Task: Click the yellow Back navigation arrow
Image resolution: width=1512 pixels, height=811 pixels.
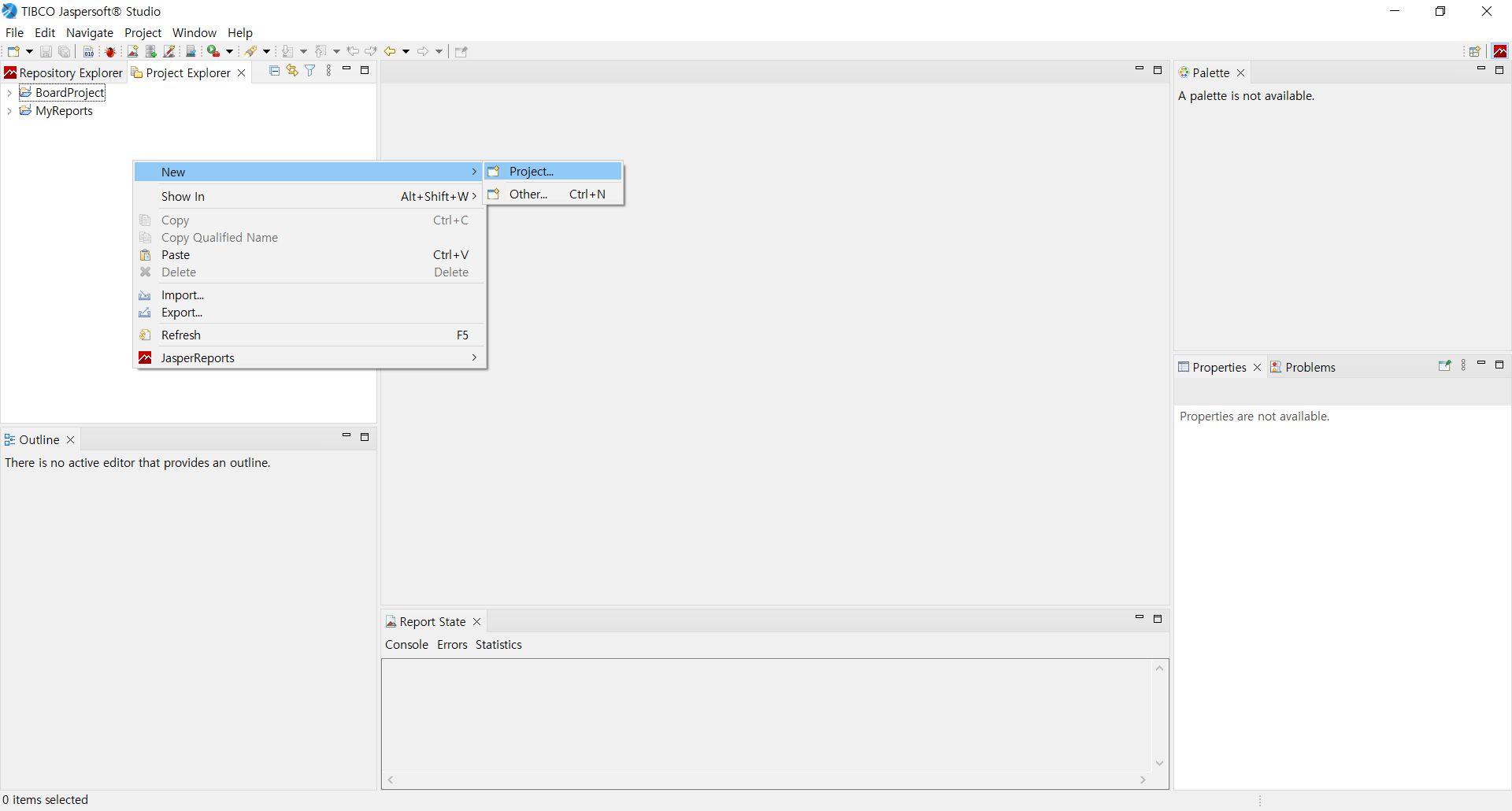Action: (390, 51)
